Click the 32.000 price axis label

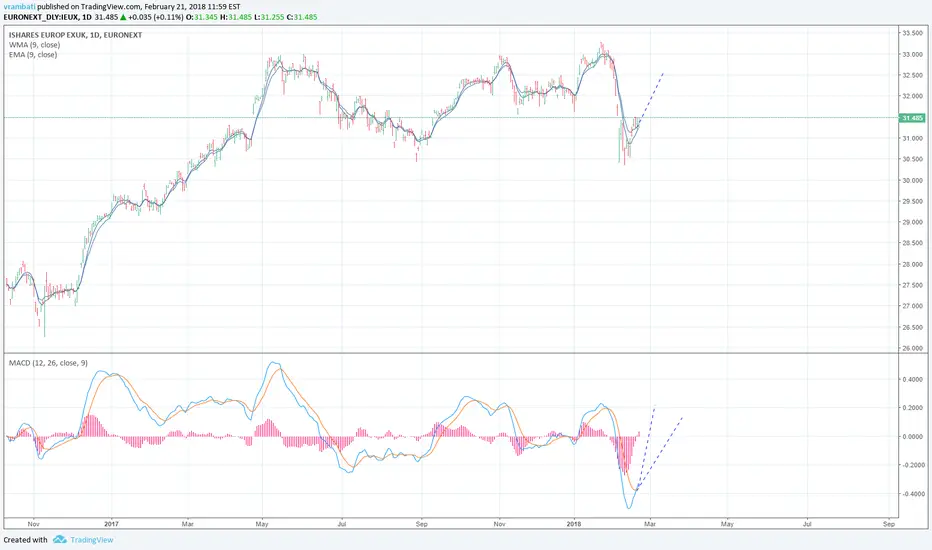tap(912, 96)
